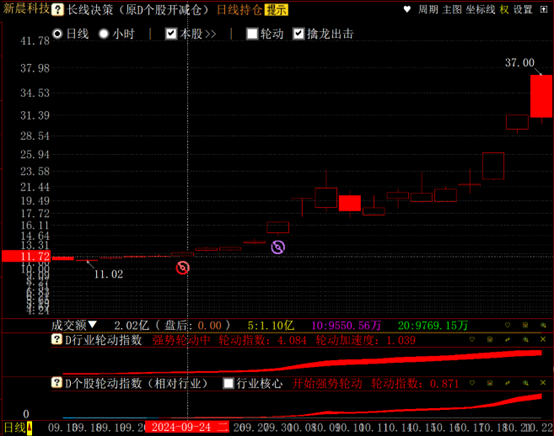Click zoom magnifier icon in 成交额 row
Viewport: 554px width, 436px height.
point(543,325)
